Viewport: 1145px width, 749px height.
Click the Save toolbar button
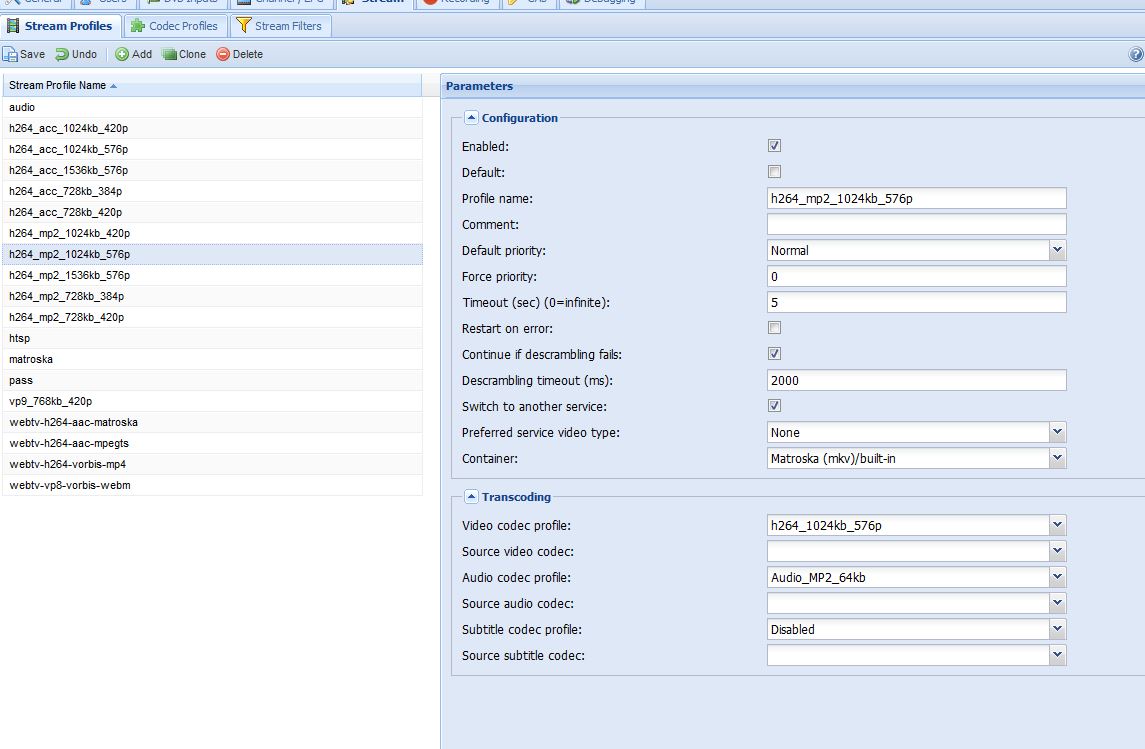click(x=24, y=54)
